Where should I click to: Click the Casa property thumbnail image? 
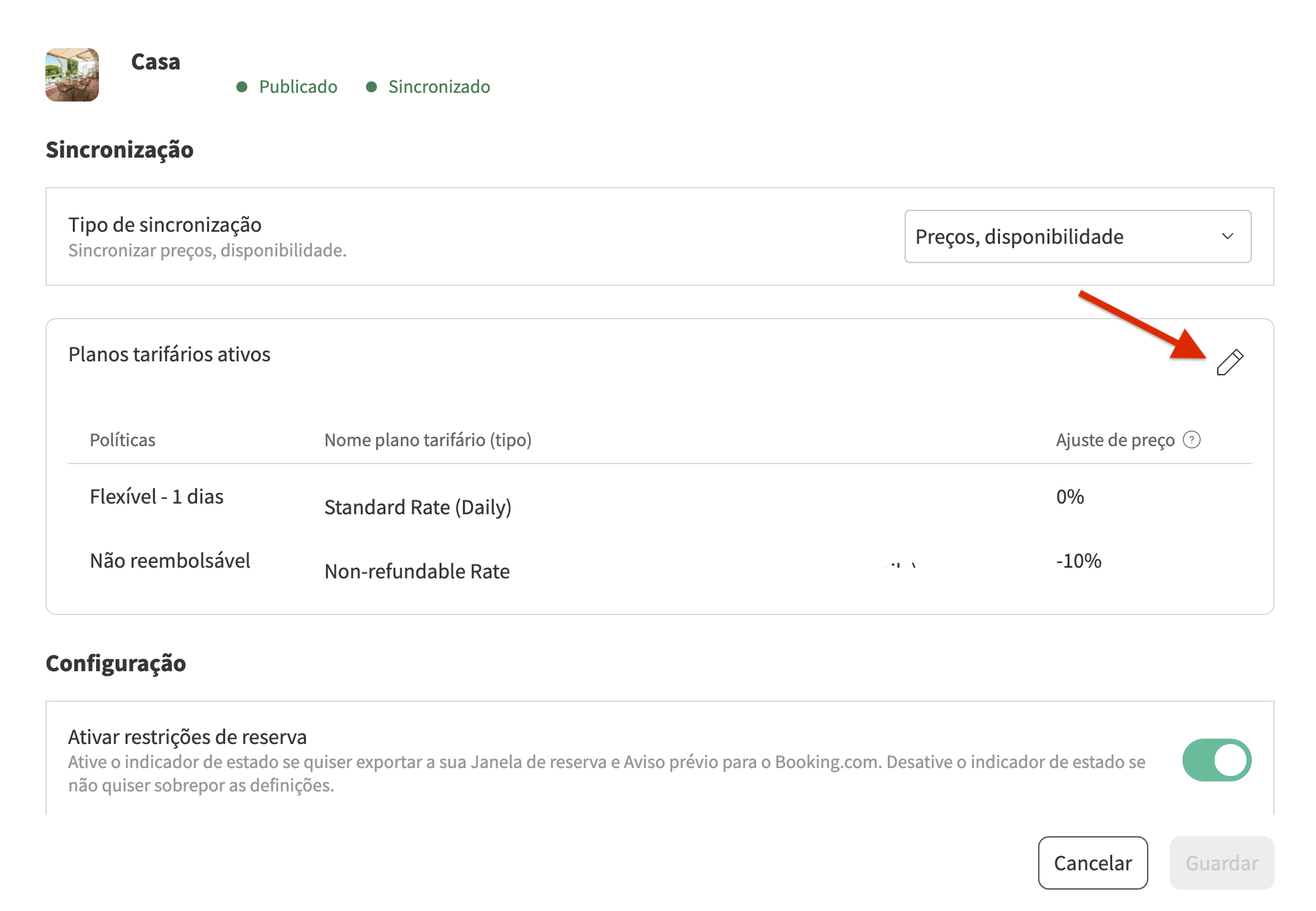click(x=72, y=75)
